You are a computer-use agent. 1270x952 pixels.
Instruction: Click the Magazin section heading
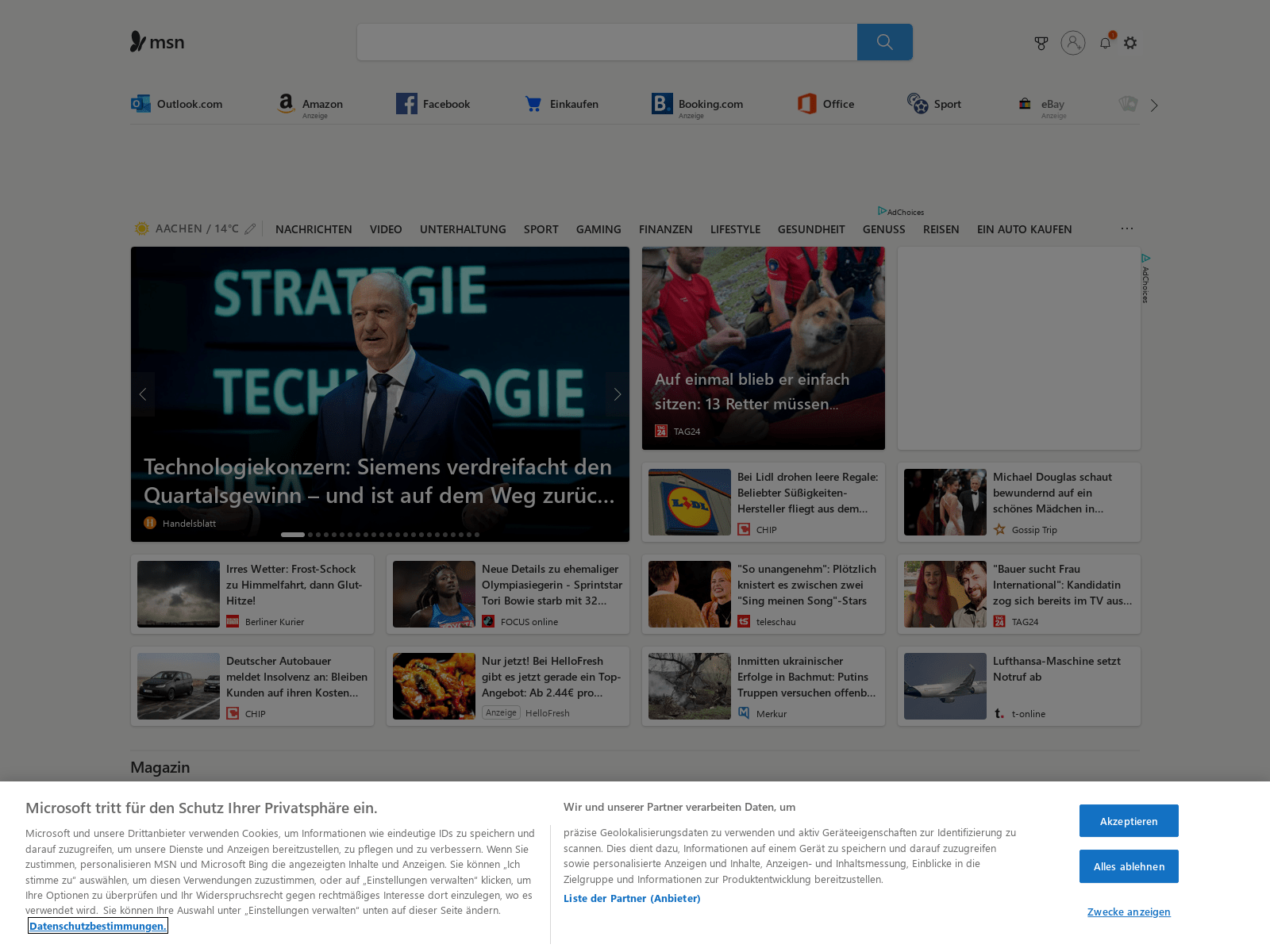click(x=160, y=767)
